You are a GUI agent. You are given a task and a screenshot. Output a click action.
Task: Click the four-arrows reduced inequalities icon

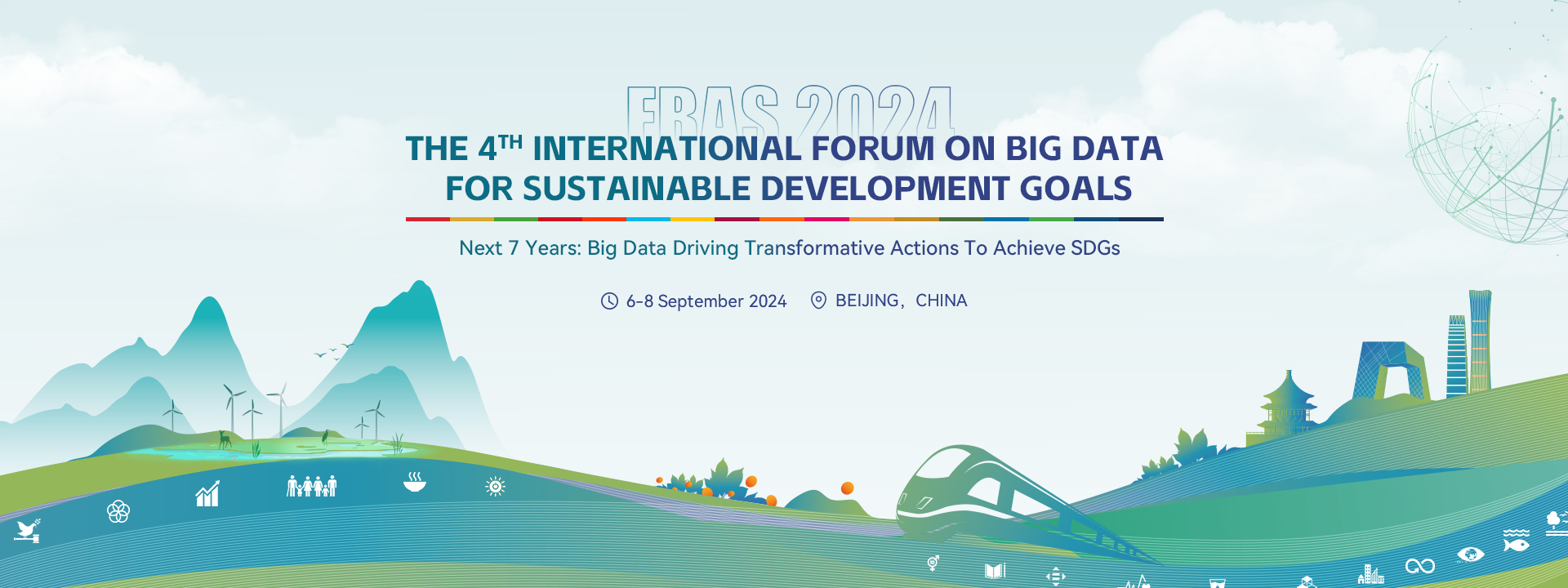click(x=1056, y=577)
